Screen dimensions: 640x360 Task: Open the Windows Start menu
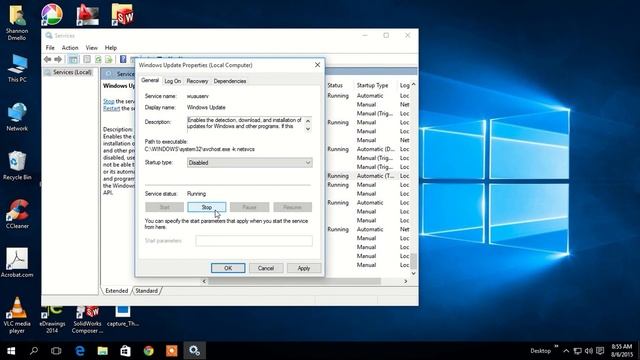point(11,351)
